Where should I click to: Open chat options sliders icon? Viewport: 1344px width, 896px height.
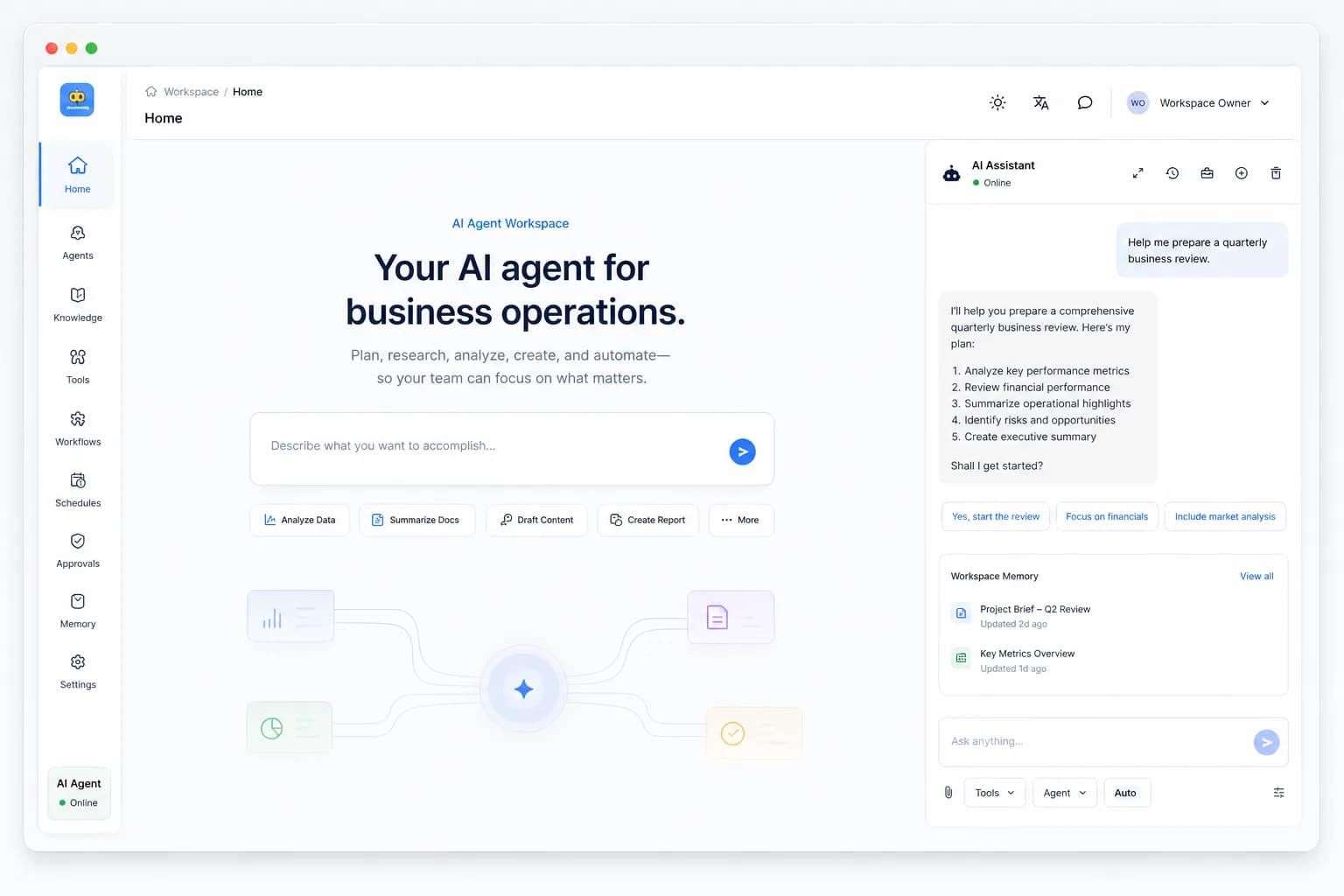[1278, 793]
